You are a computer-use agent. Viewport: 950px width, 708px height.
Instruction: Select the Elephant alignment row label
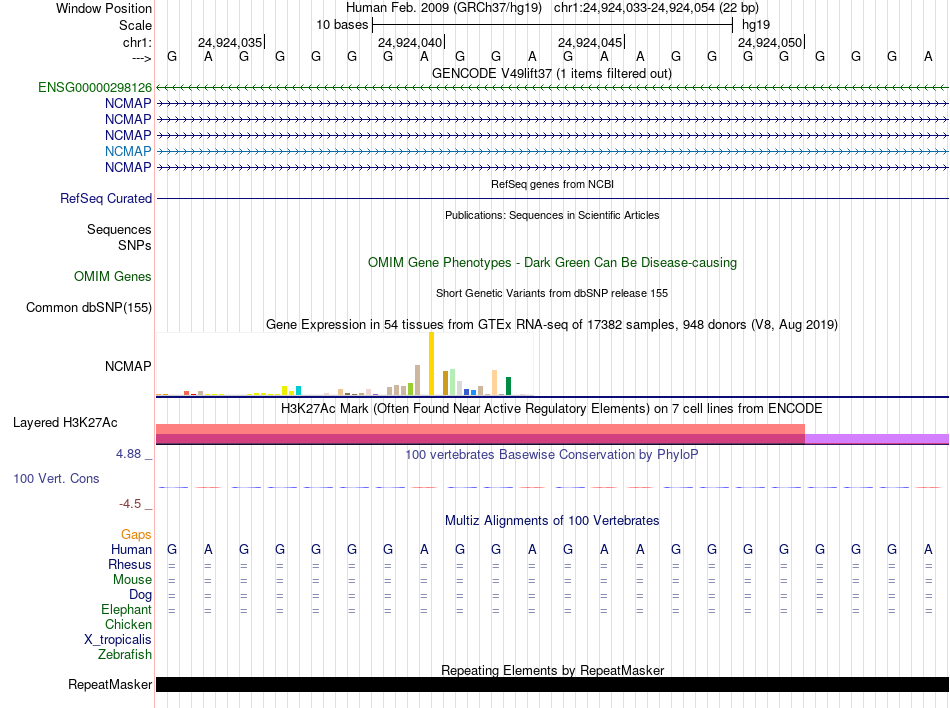[126, 610]
